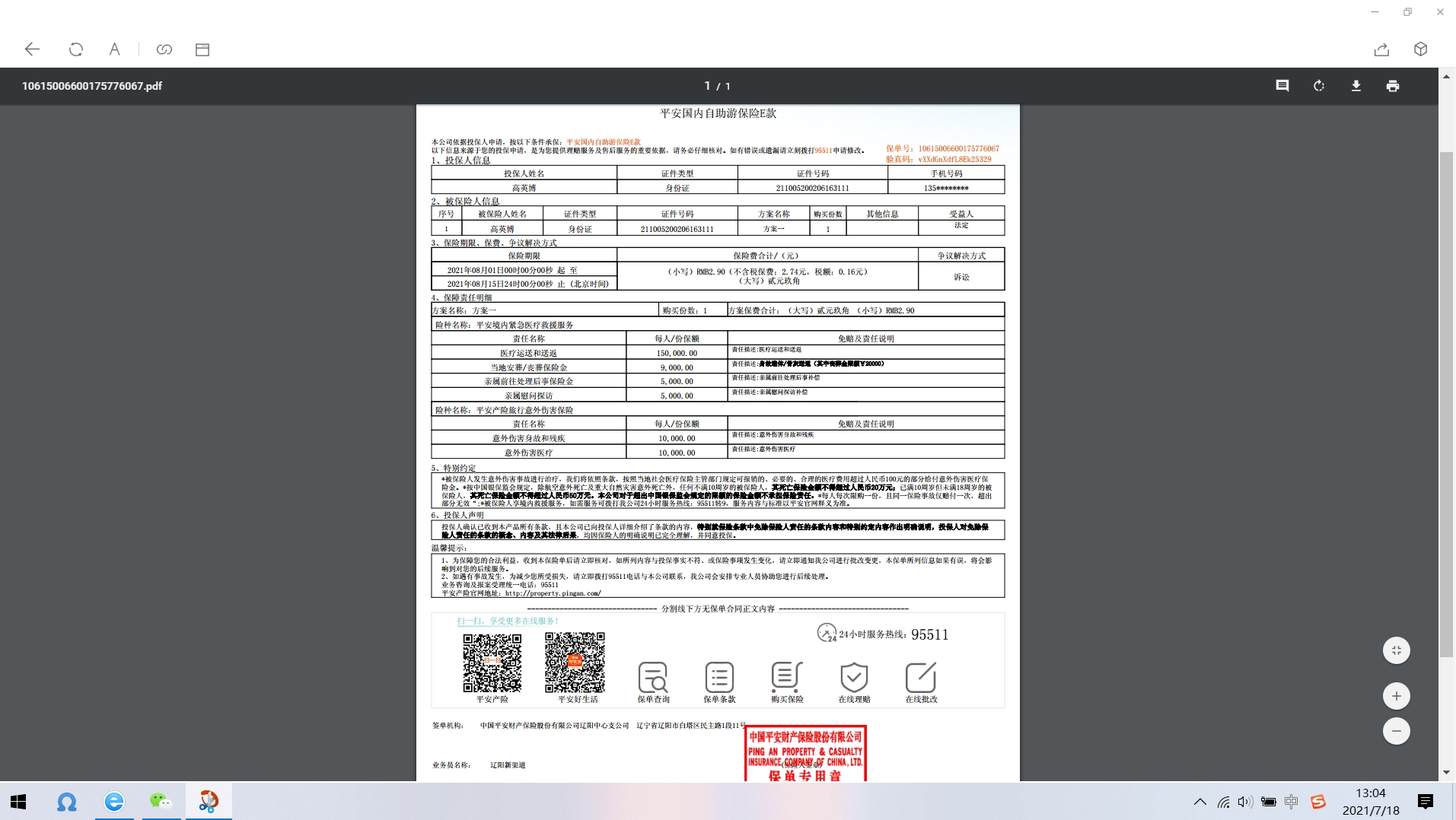Screen dimensions: 1456x820
Task: Click the scrollbar down arrow
Action: click(1446, 773)
